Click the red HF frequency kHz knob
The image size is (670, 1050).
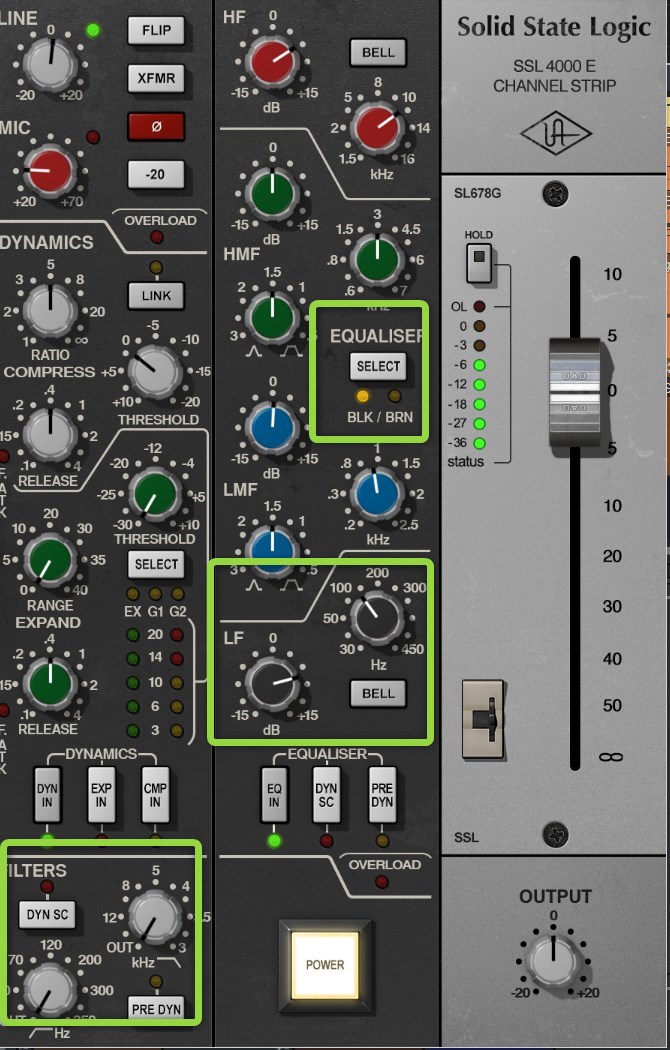378,128
